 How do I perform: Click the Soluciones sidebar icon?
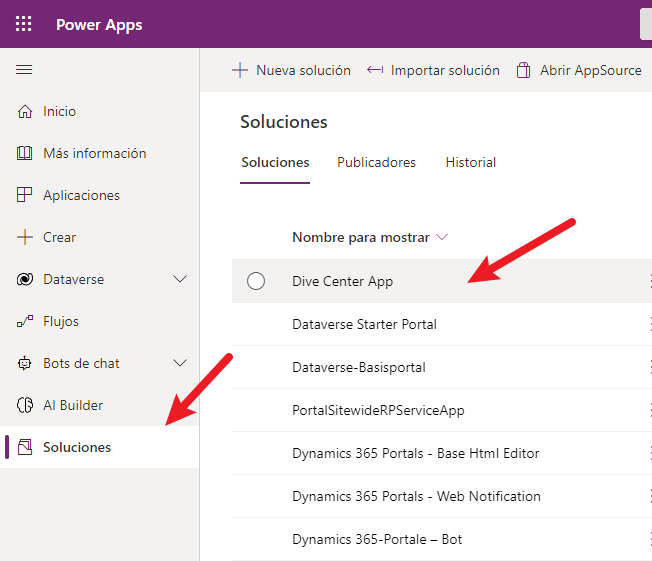(25, 447)
